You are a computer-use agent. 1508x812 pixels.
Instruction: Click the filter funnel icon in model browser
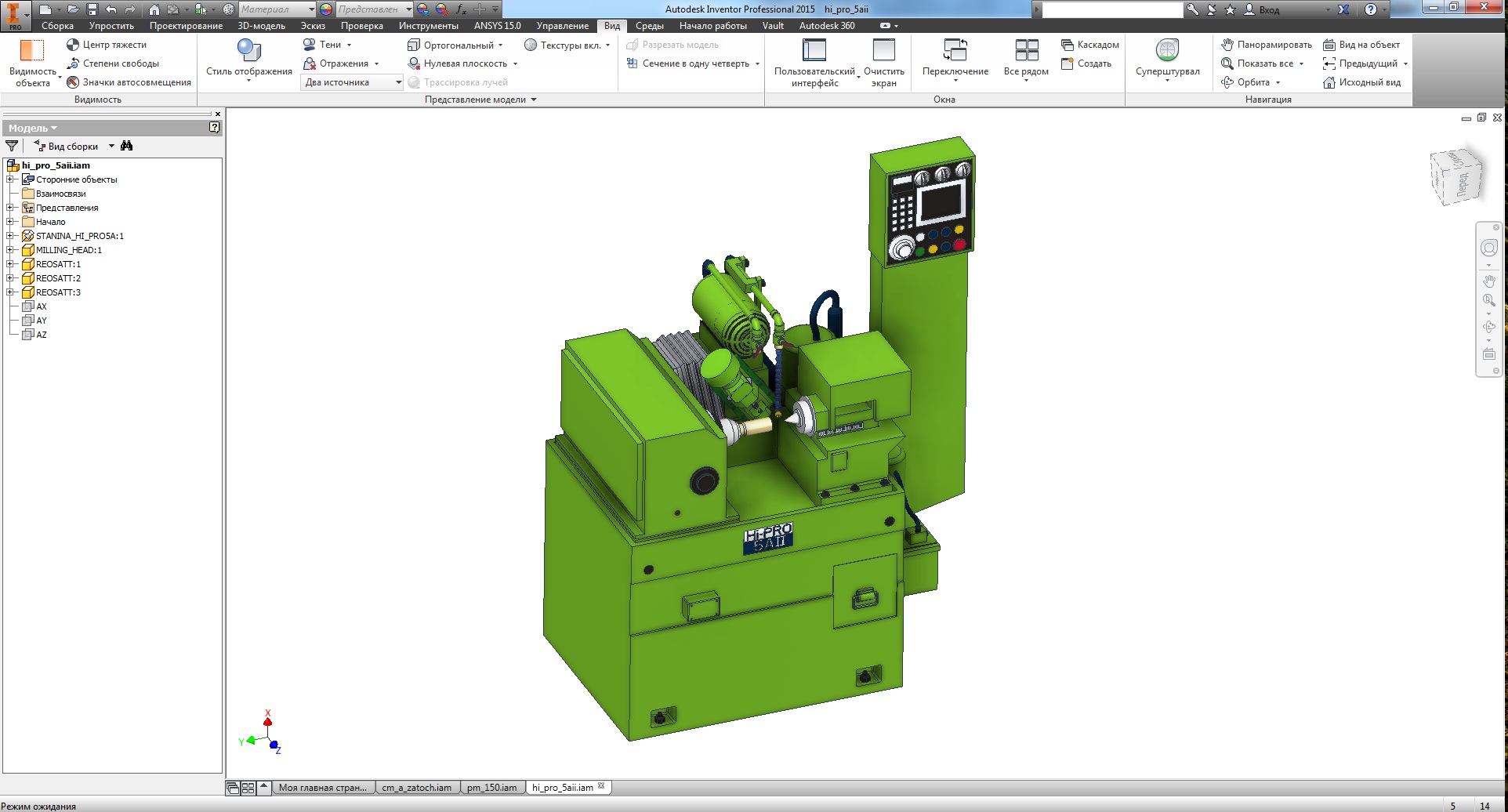click(x=12, y=146)
